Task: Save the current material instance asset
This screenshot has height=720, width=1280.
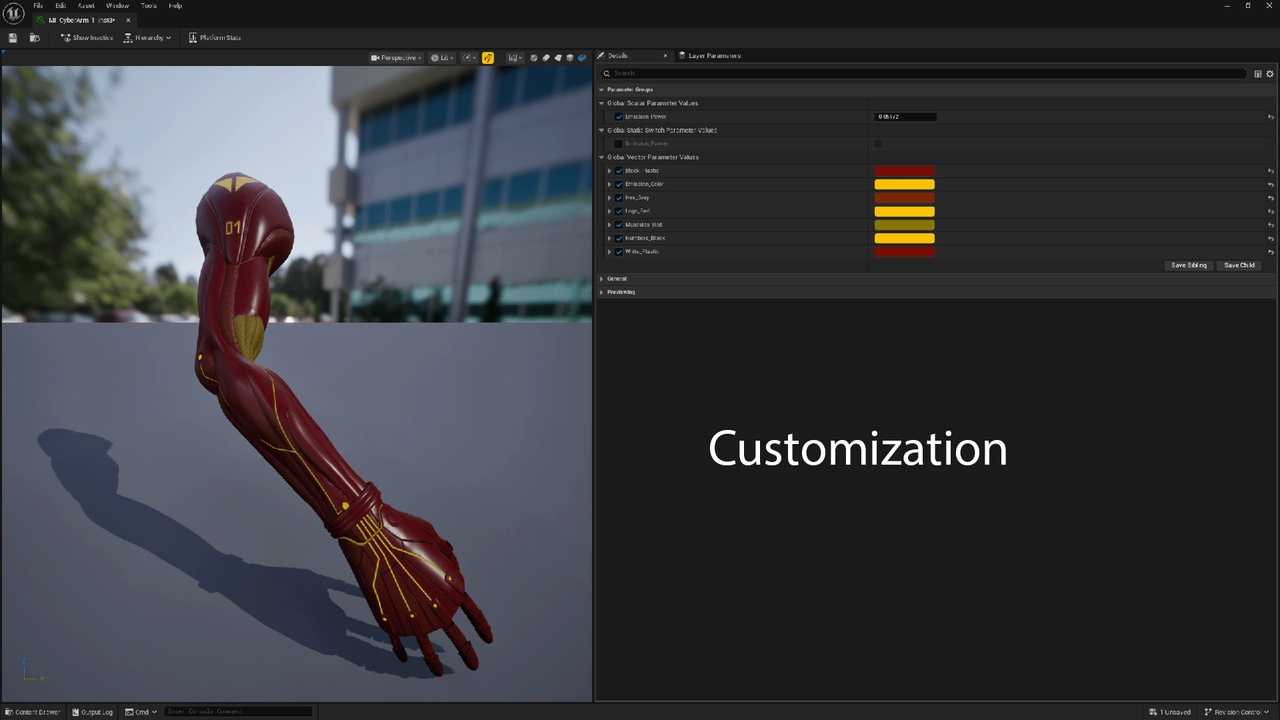Action: pyautogui.click(x=13, y=38)
